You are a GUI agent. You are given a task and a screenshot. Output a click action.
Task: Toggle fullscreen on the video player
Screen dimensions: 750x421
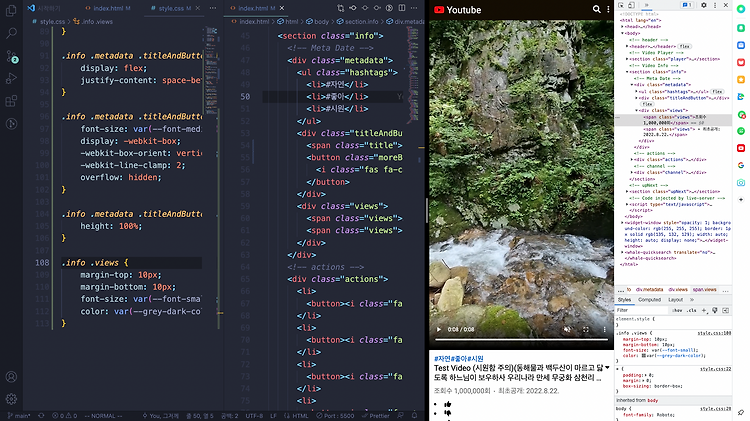coord(586,329)
